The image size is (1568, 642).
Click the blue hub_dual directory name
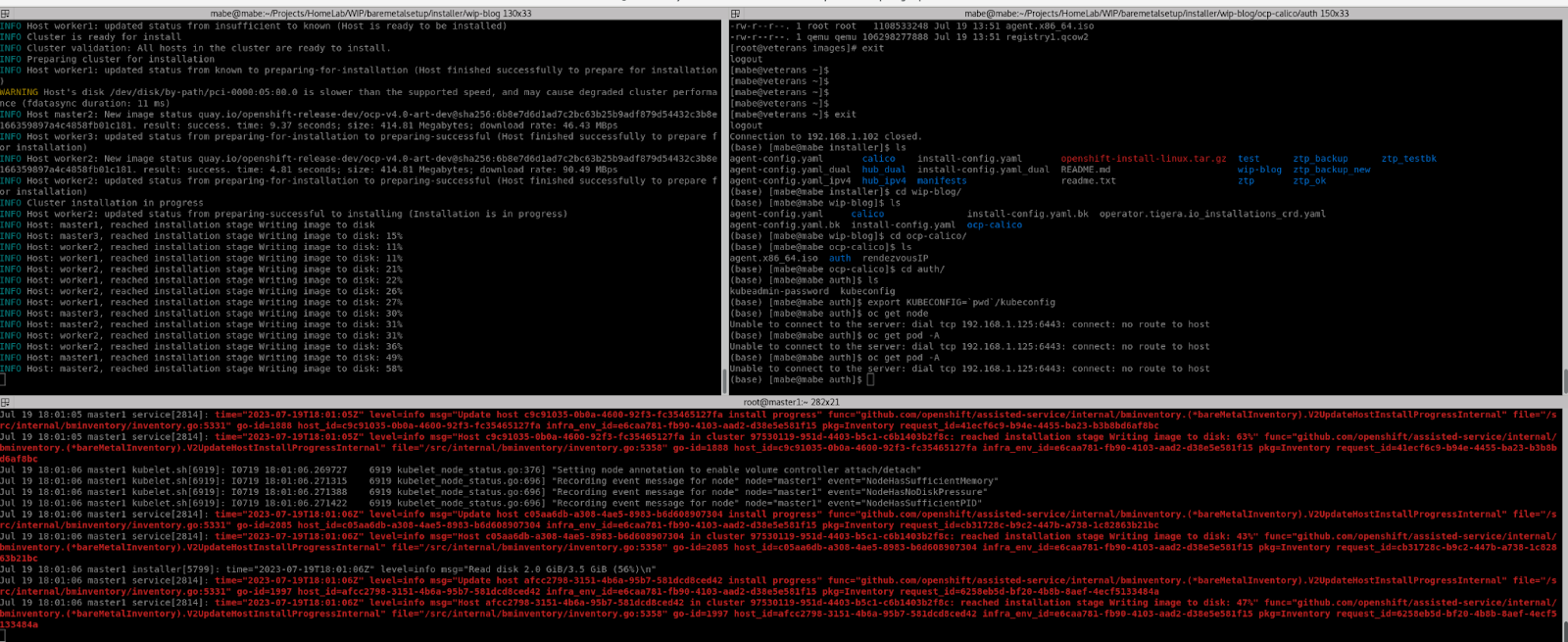884,170
